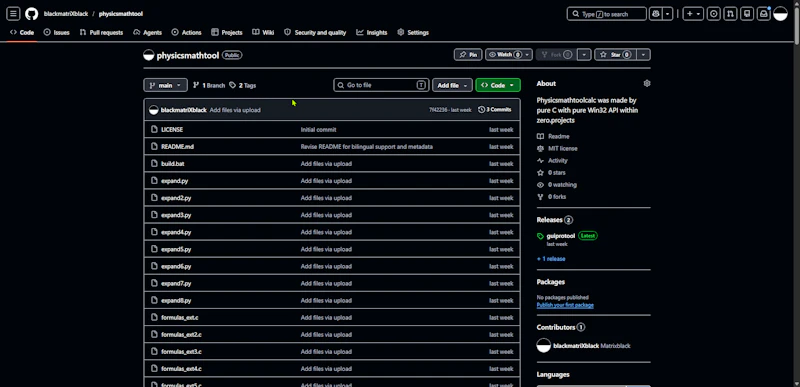Image resolution: width=800 pixels, height=387 pixels.
Task: Click the contributor avatar for Matrixblack
Action: click(x=544, y=345)
